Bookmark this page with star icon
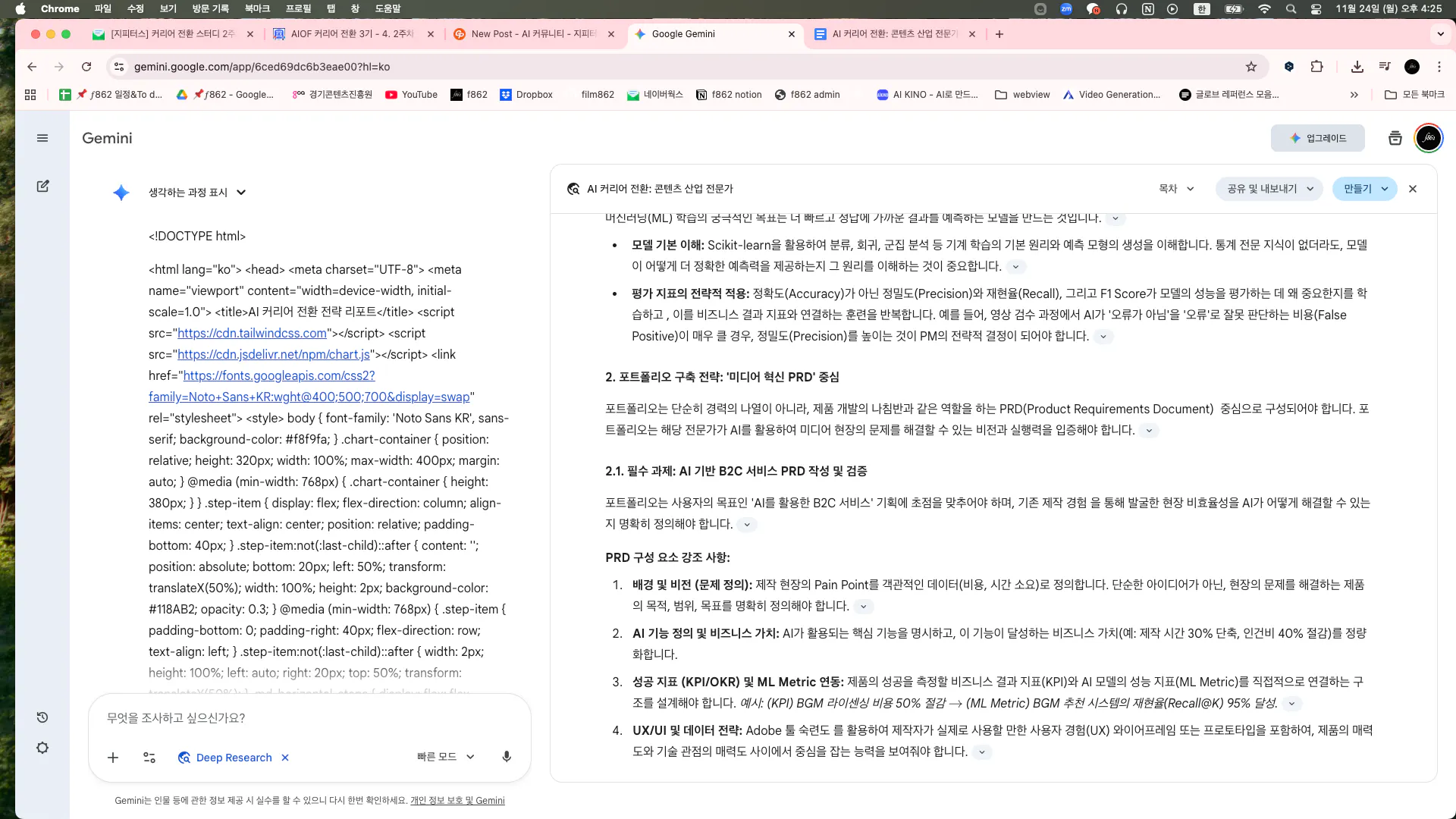The image size is (1456, 819). (x=1251, y=67)
